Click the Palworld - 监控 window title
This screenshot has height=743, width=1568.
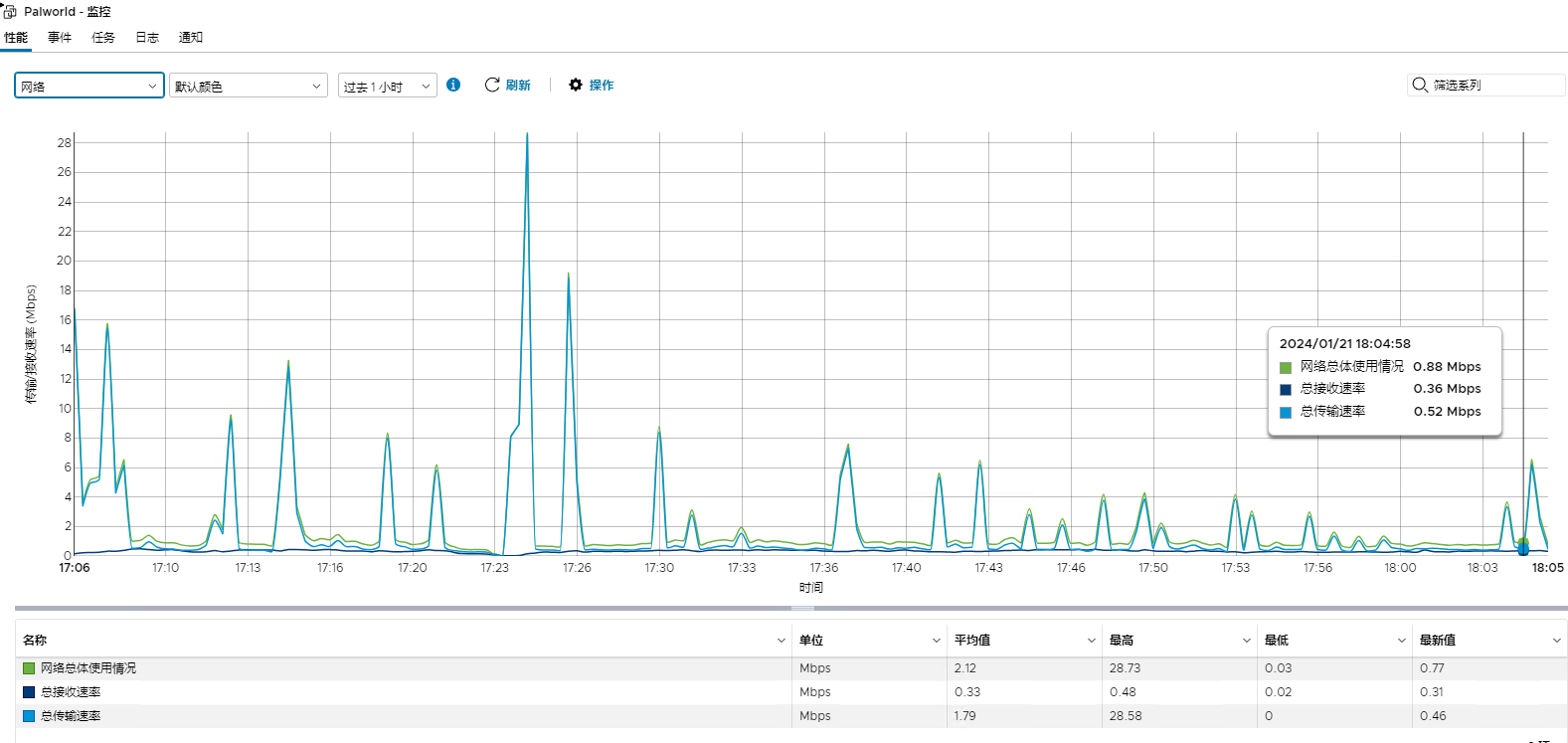coord(68,12)
